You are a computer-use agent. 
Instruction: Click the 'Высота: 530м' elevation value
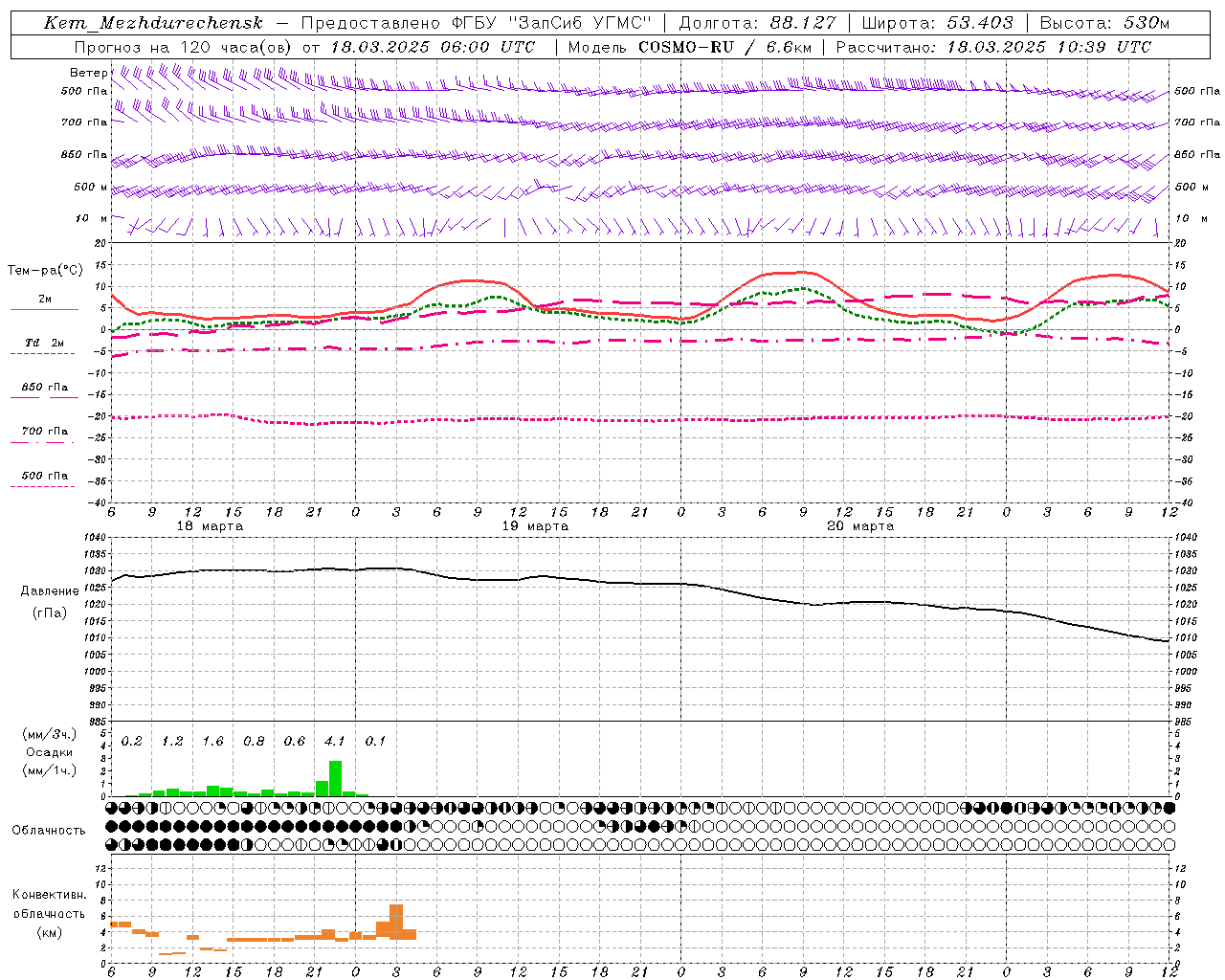pos(1104,23)
